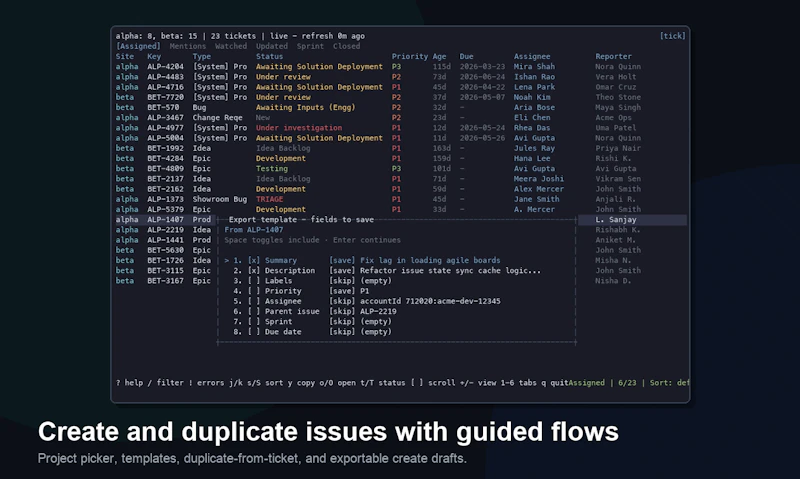Screen dimensions: 800x479
Task: Select ticket ALP-2219 in list
Action: pyautogui.click(x=165, y=230)
